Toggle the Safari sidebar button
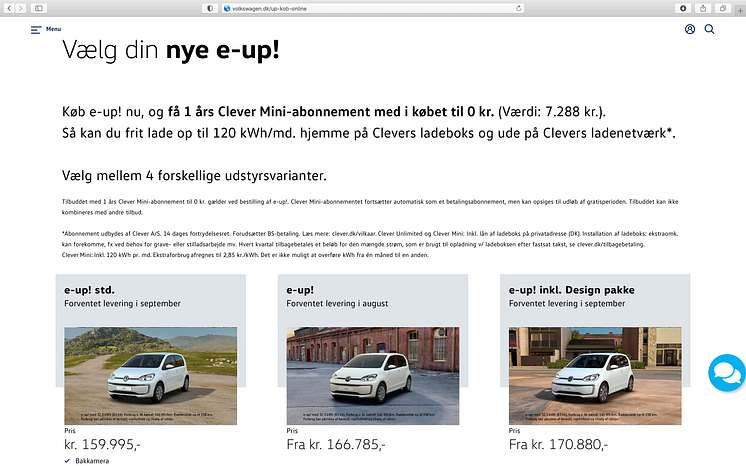The image size is (746, 466). pos(39,8)
